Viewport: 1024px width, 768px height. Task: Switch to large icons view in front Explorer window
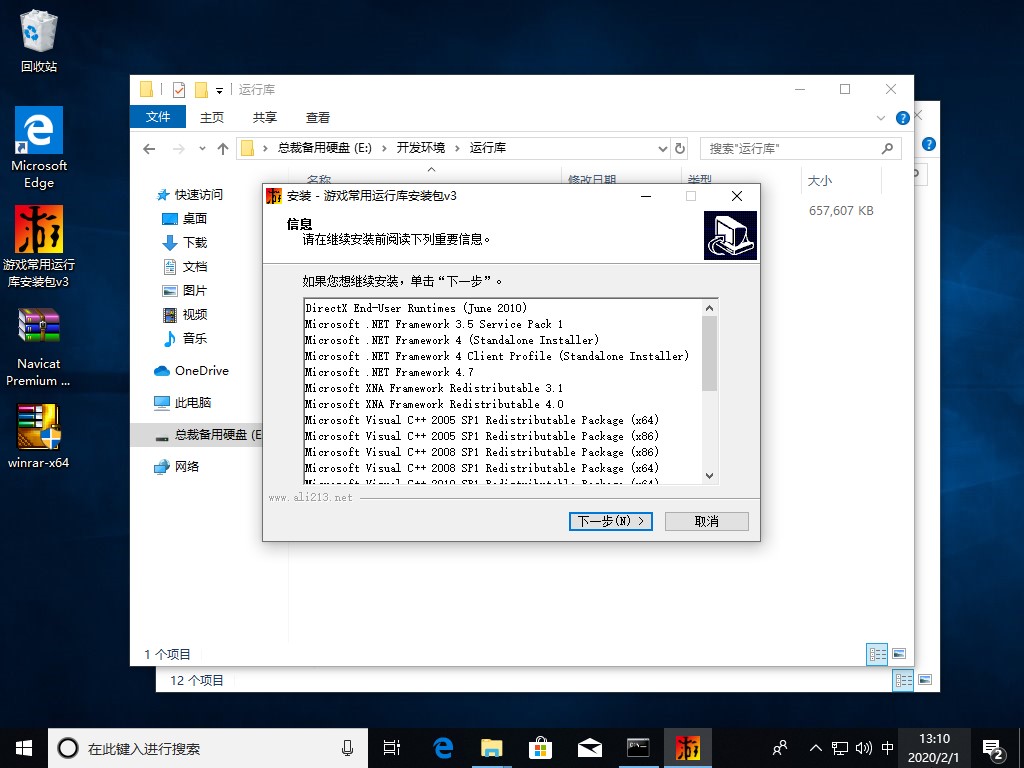pos(899,654)
